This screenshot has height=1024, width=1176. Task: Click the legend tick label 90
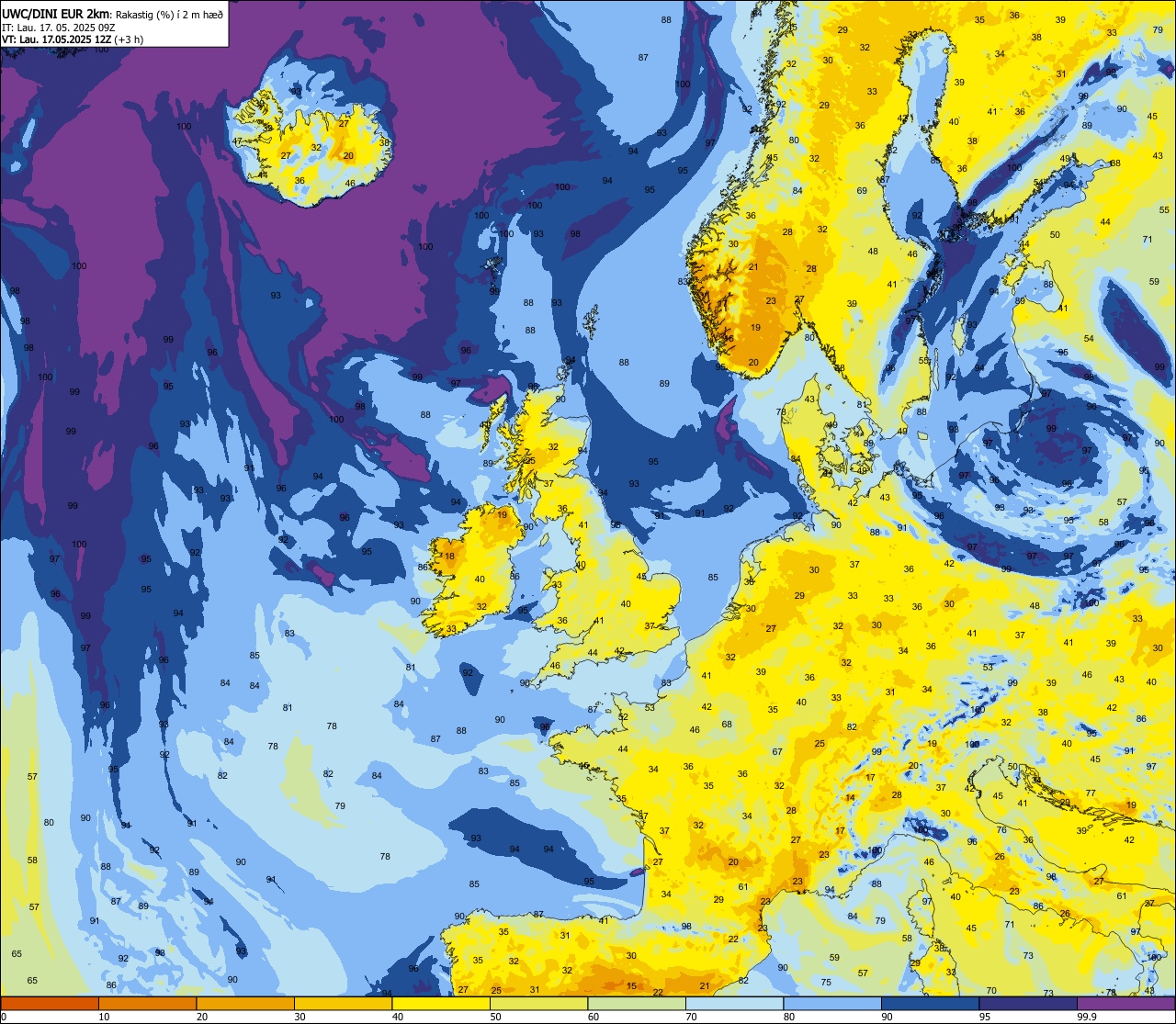point(887,1017)
